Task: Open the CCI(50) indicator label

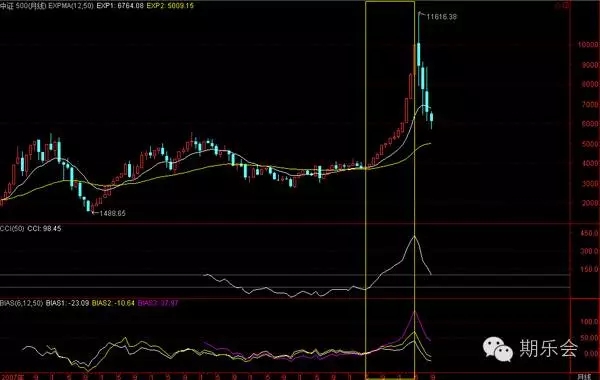Action: click(12, 228)
